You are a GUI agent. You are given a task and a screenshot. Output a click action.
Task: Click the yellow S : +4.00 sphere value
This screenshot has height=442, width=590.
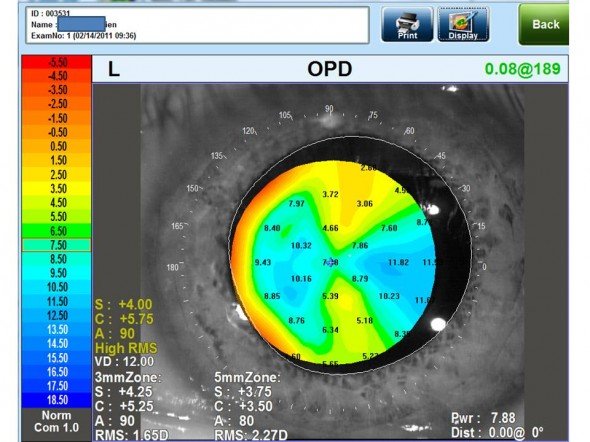pyautogui.click(x=124, y=304)
